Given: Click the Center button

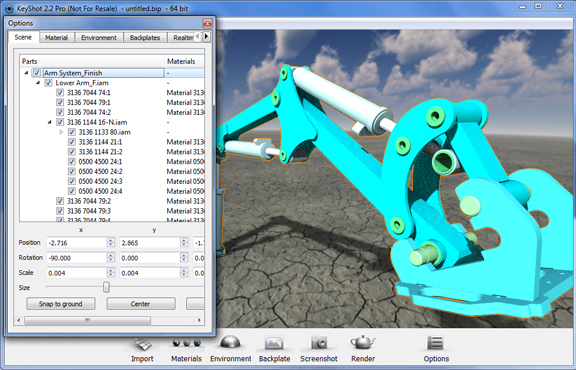Looking at the screenshot, I should tap(141, 304).
